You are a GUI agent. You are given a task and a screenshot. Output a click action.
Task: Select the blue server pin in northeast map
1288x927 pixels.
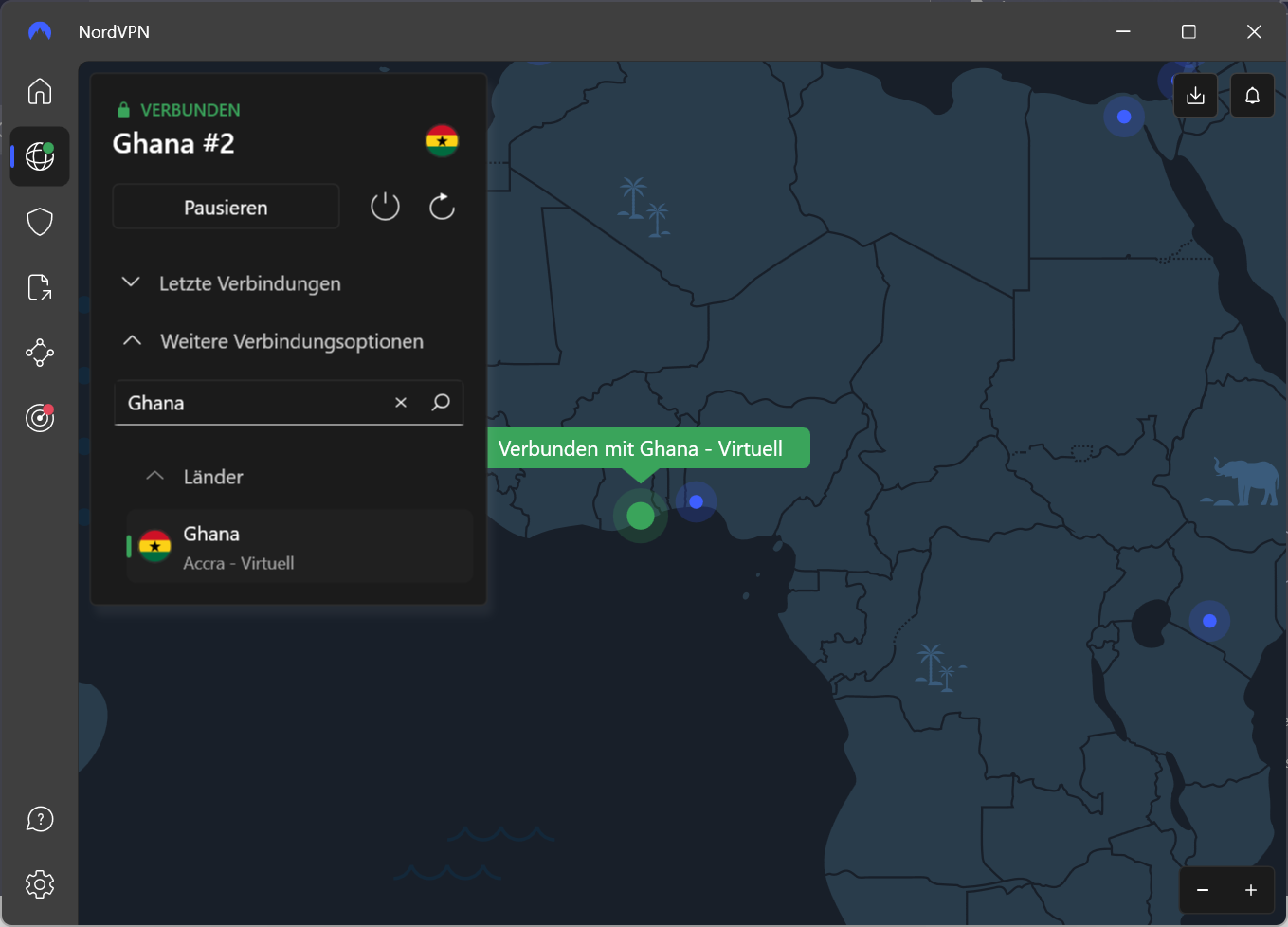[1124, 117]
